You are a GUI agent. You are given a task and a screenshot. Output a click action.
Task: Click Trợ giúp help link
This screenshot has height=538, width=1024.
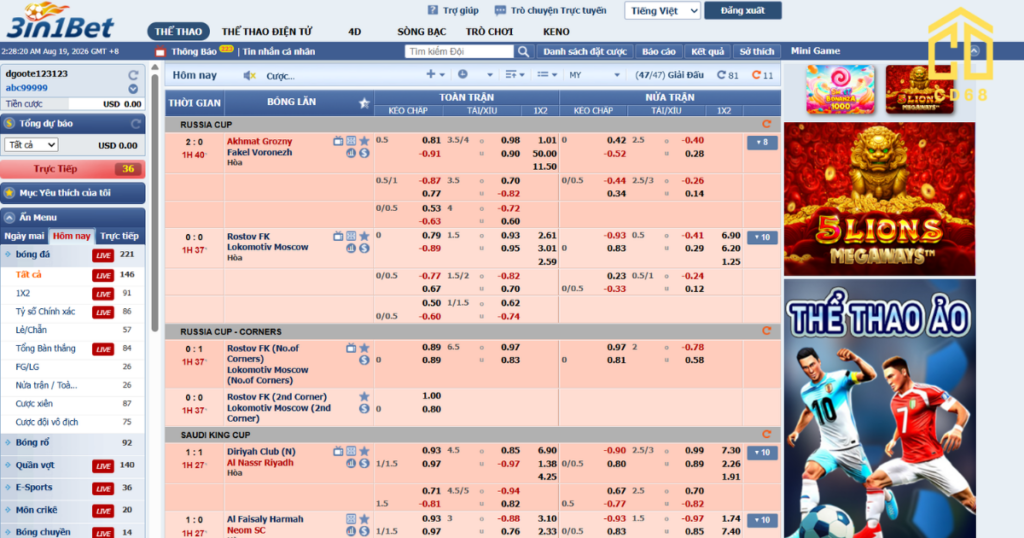click(453, 10)
